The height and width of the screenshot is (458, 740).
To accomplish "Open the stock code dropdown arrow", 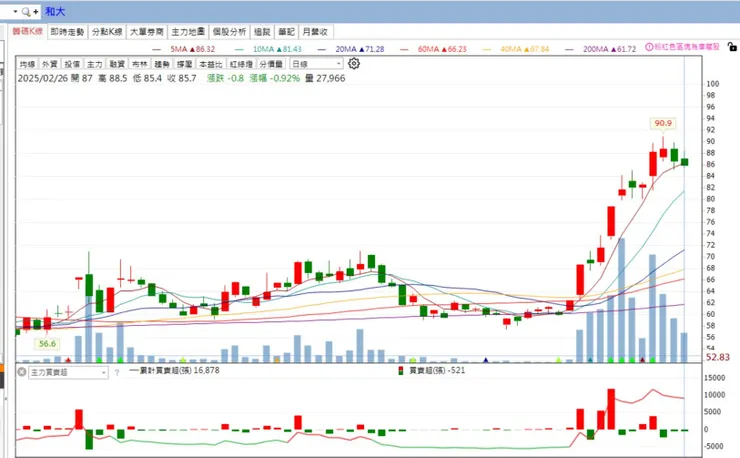I will tap(15, 11).
